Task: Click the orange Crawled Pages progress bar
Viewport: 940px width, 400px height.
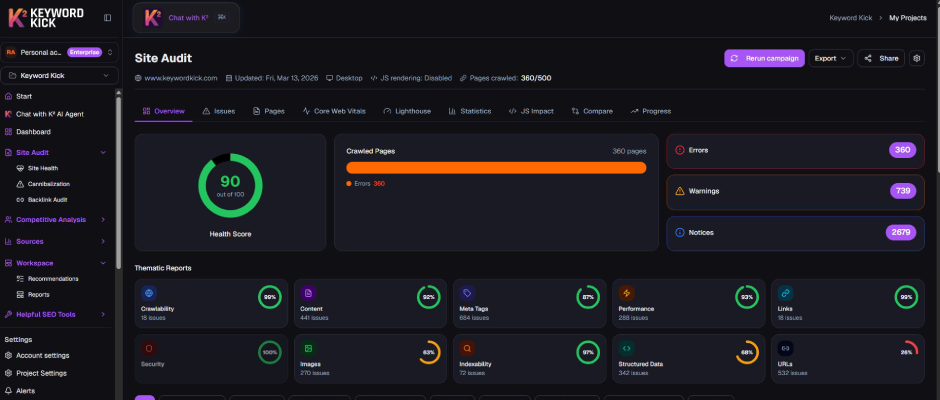Action: (x=496, y=168)
